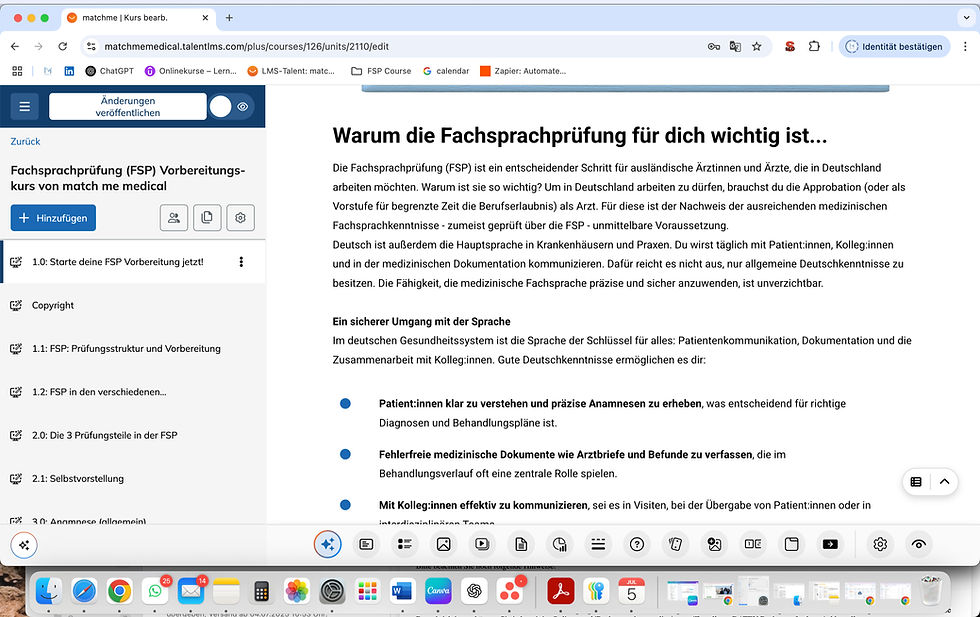Viewport: 980px width, 617px height.
Task: Open Zapier: Automate... bookmark
Action: click(x=523, y=71)
